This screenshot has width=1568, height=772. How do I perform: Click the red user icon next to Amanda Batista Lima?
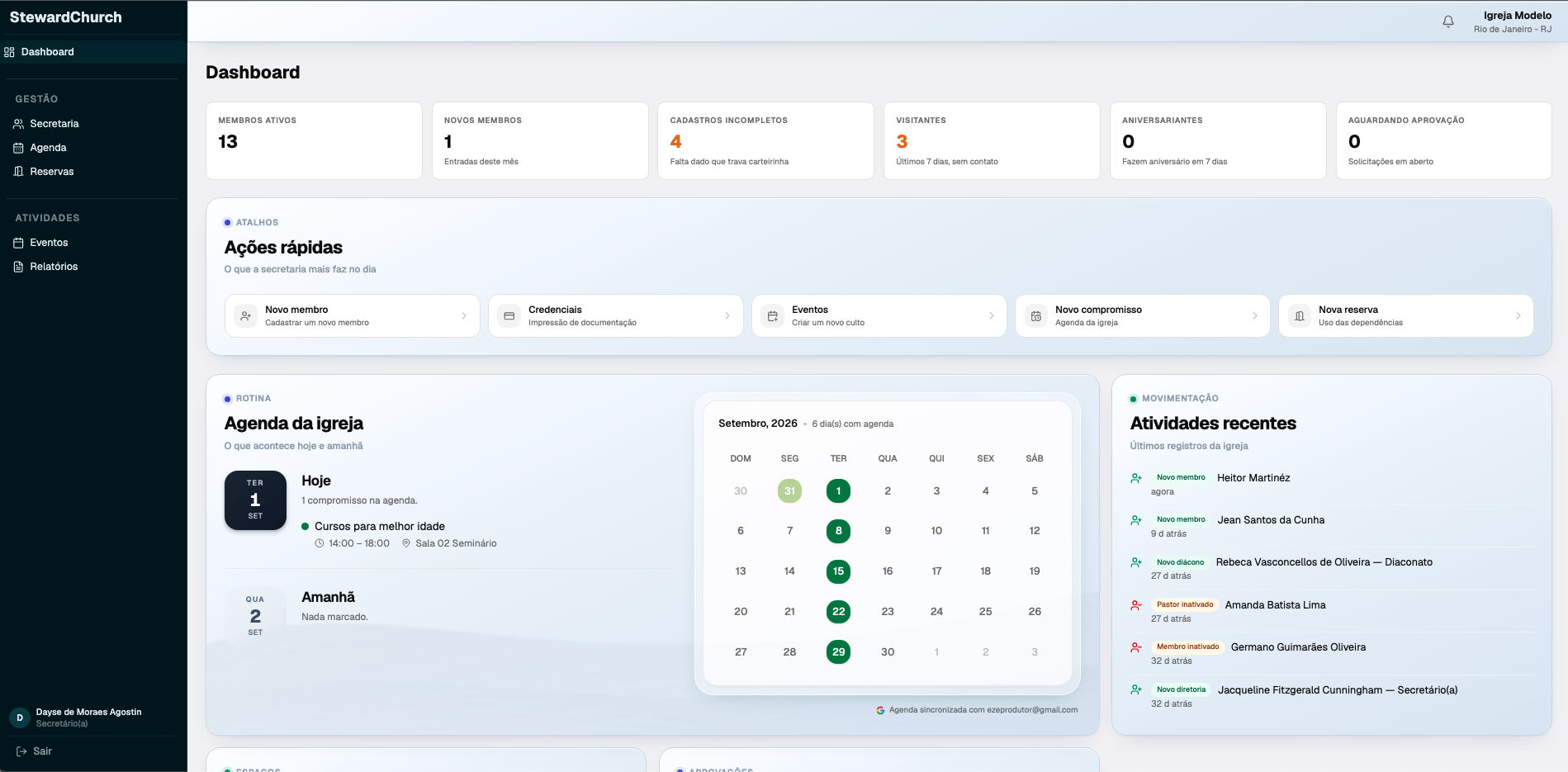click(x=1136, y=605)
